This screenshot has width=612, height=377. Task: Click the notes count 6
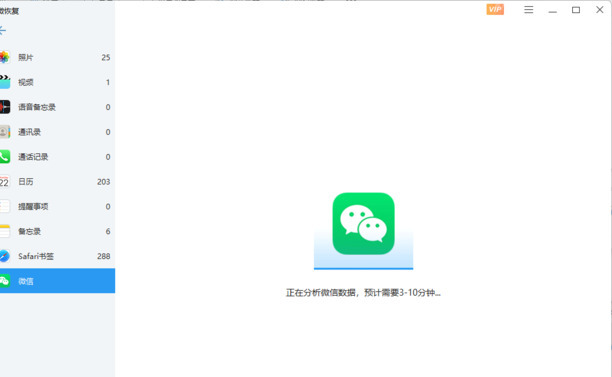tap(108, 231)
